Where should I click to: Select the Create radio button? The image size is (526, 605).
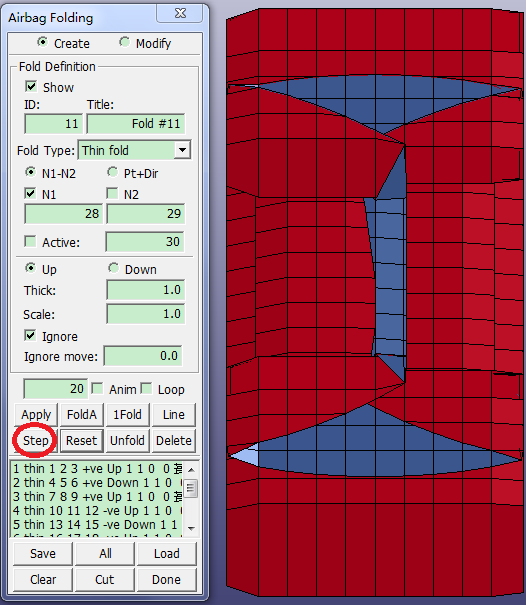click(42, 42)
